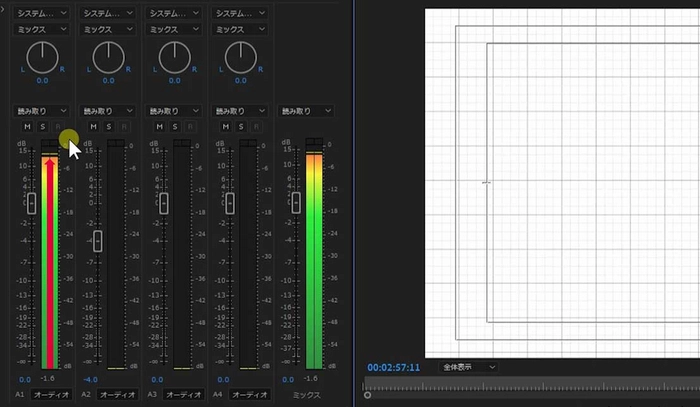Mute audio track A2

coord(93,127)
